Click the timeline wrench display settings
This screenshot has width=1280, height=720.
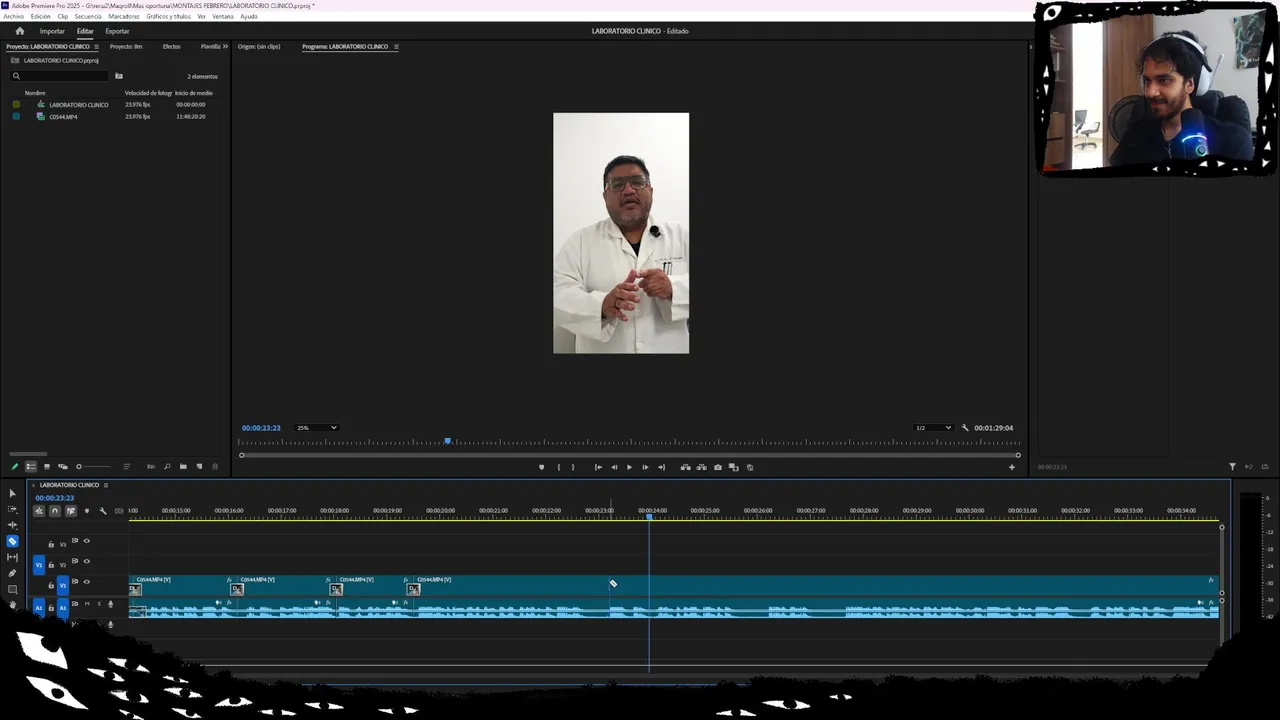(x=102, y=511)
